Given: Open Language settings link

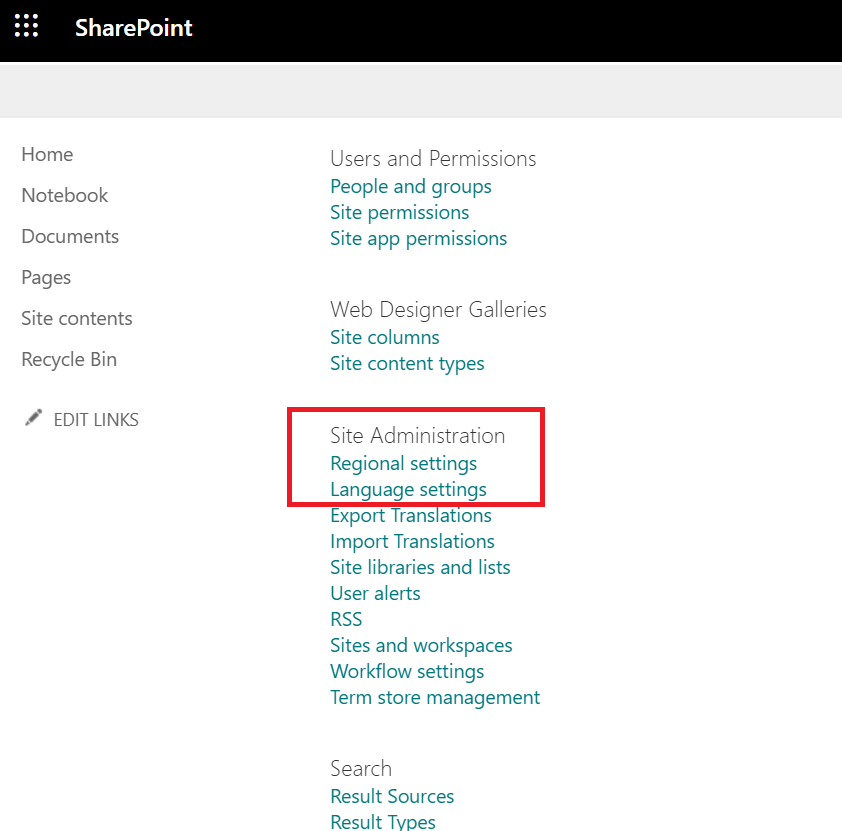Looking at the screenshot, I should [x=408, y=490].
